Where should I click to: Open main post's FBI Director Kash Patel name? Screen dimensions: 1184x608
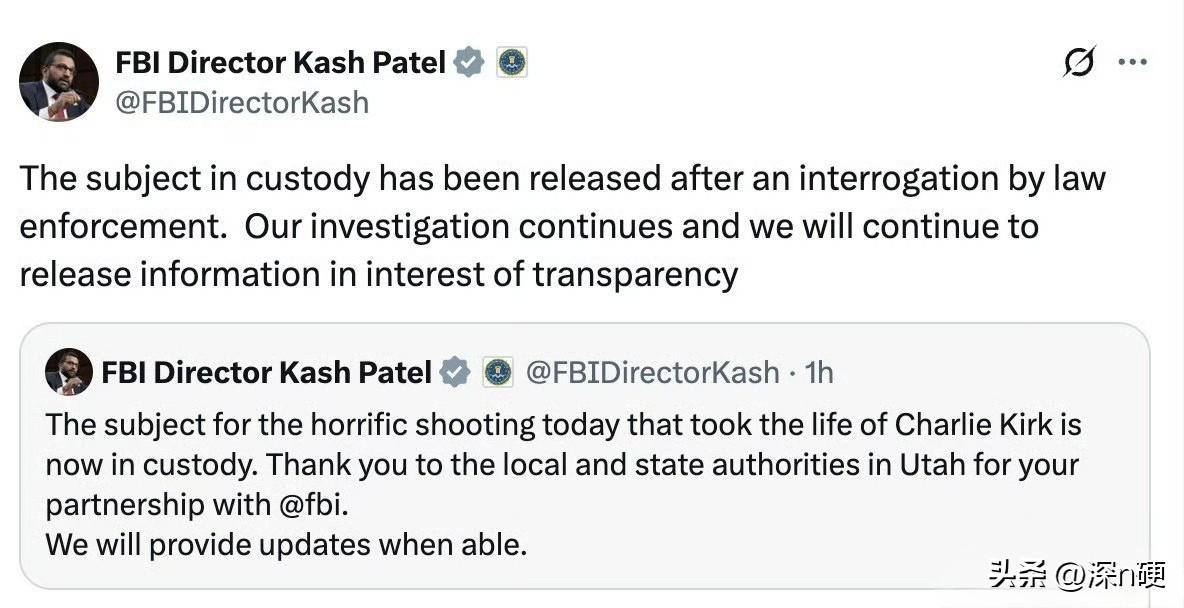pos(280,63)
